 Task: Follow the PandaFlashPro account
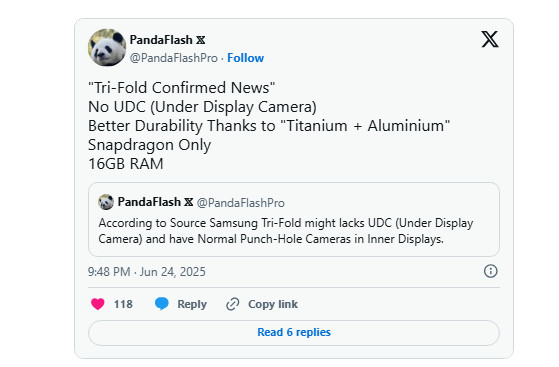point(245,58)
